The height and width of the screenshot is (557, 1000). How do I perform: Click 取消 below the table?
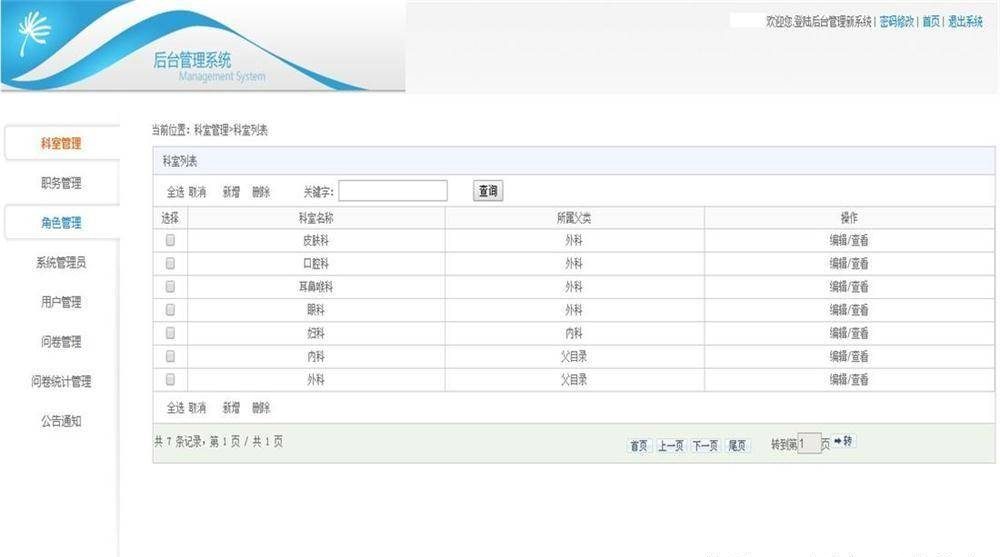[x=197, y=408]
